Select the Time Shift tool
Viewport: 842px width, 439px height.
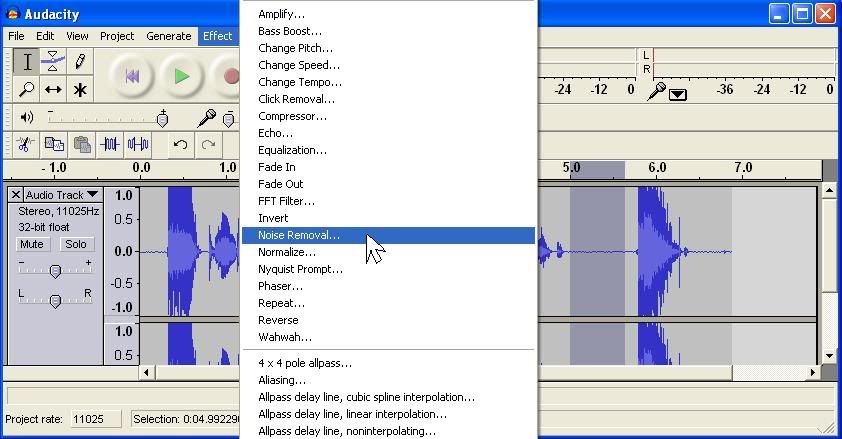pyautogui.click(x=53, y=89)
